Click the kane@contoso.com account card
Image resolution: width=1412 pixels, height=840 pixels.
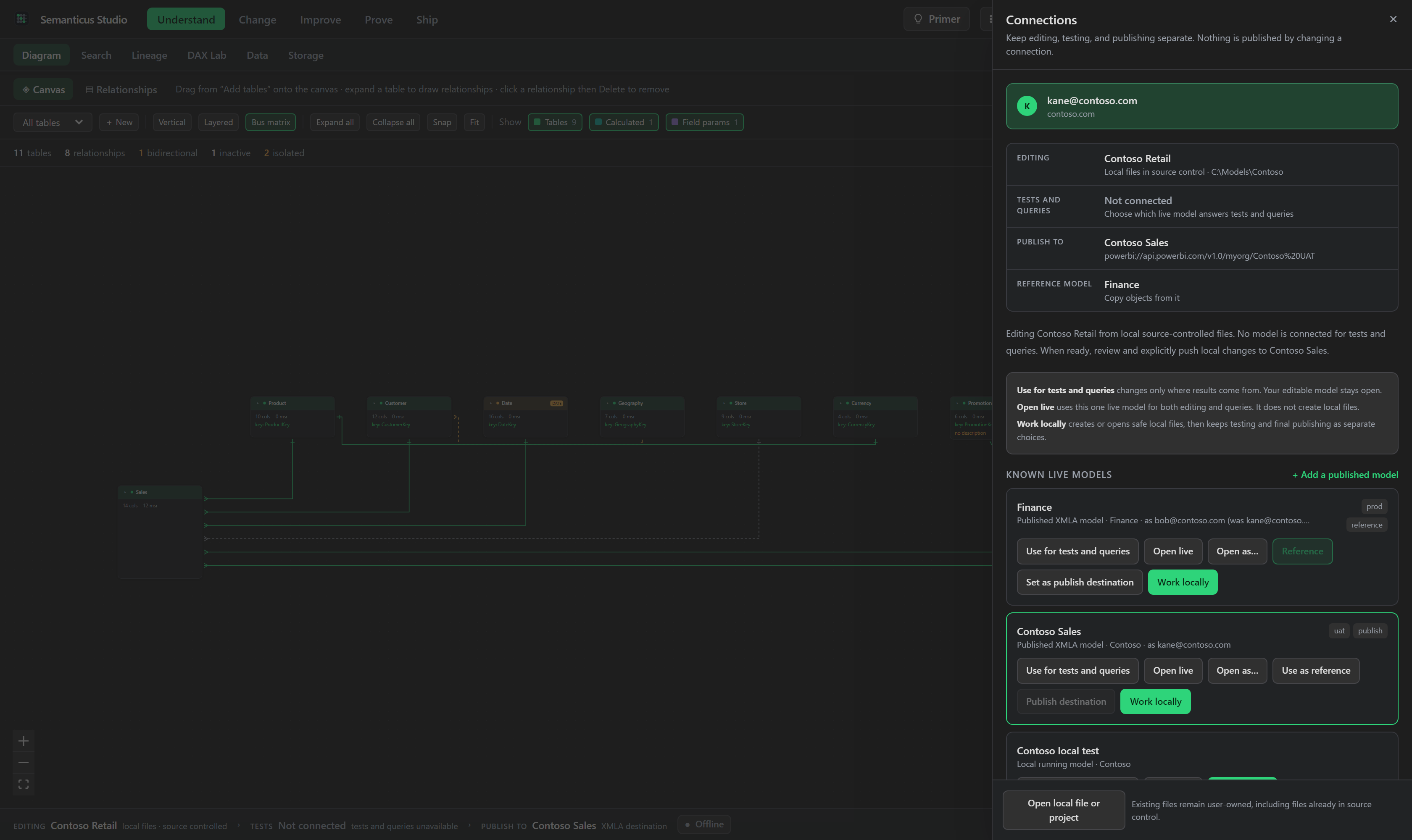(1202, 106)
